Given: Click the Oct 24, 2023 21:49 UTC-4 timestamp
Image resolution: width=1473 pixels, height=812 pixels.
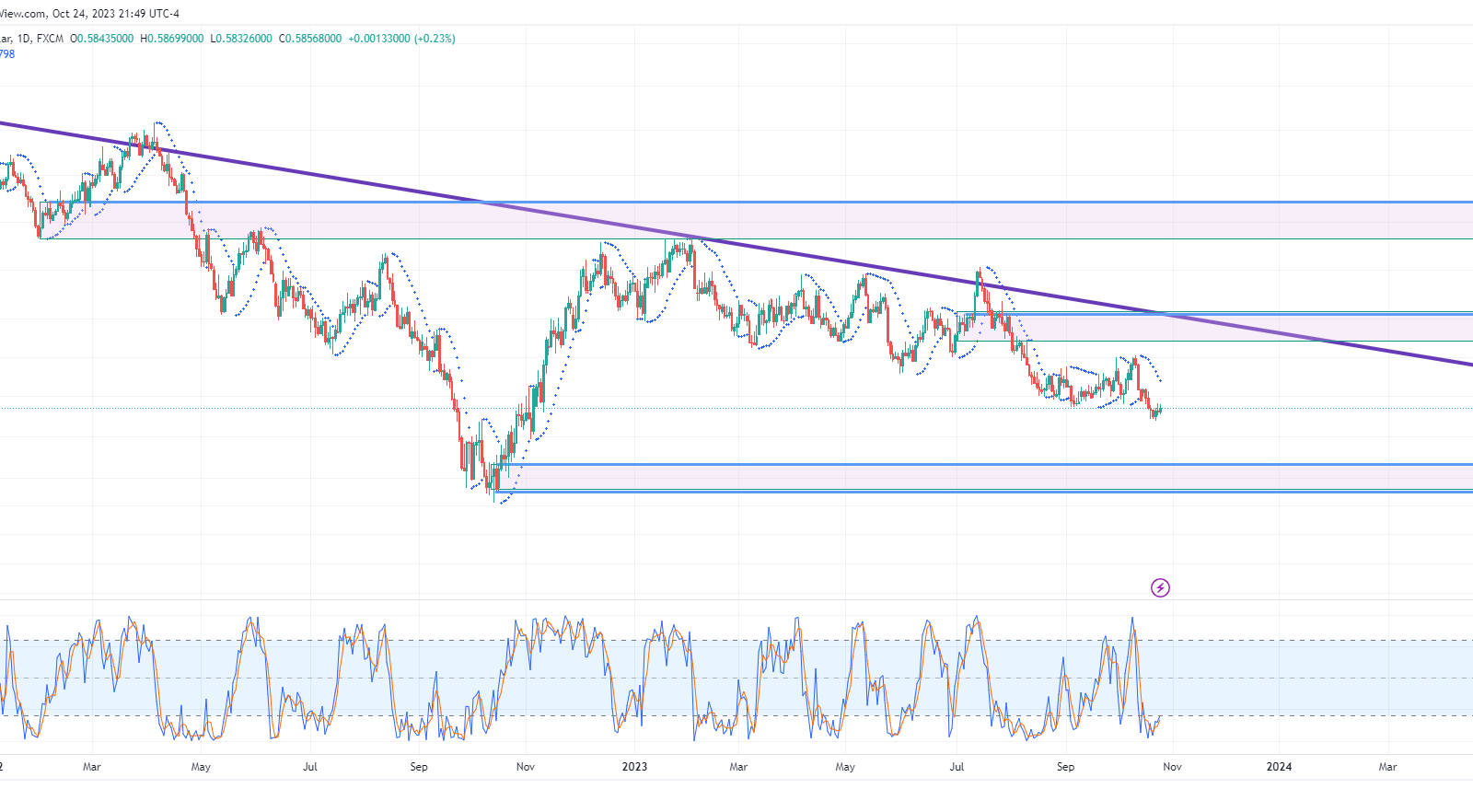Looking at the screenshot, I should click(x=116, y=14).
